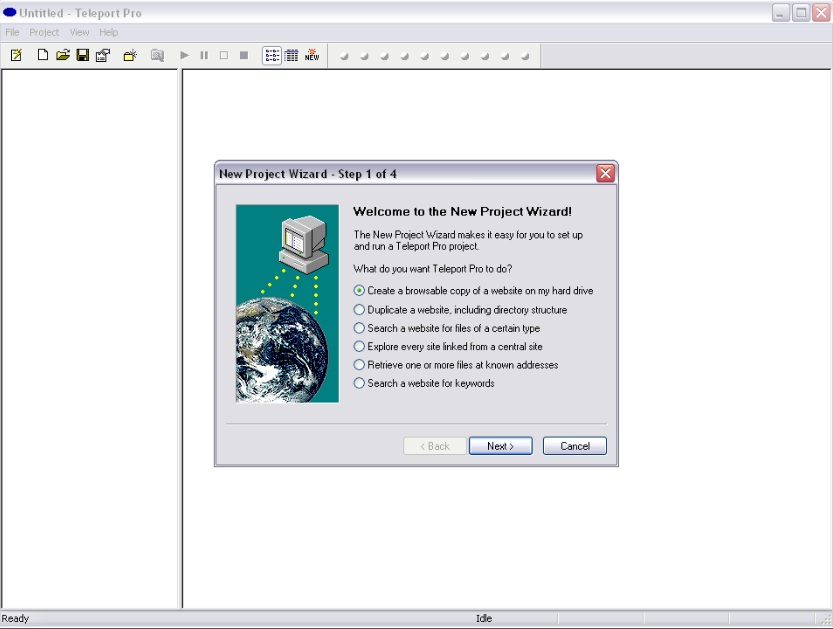Click 'What do you want Teleport Pro to do?'

point(433,269)
